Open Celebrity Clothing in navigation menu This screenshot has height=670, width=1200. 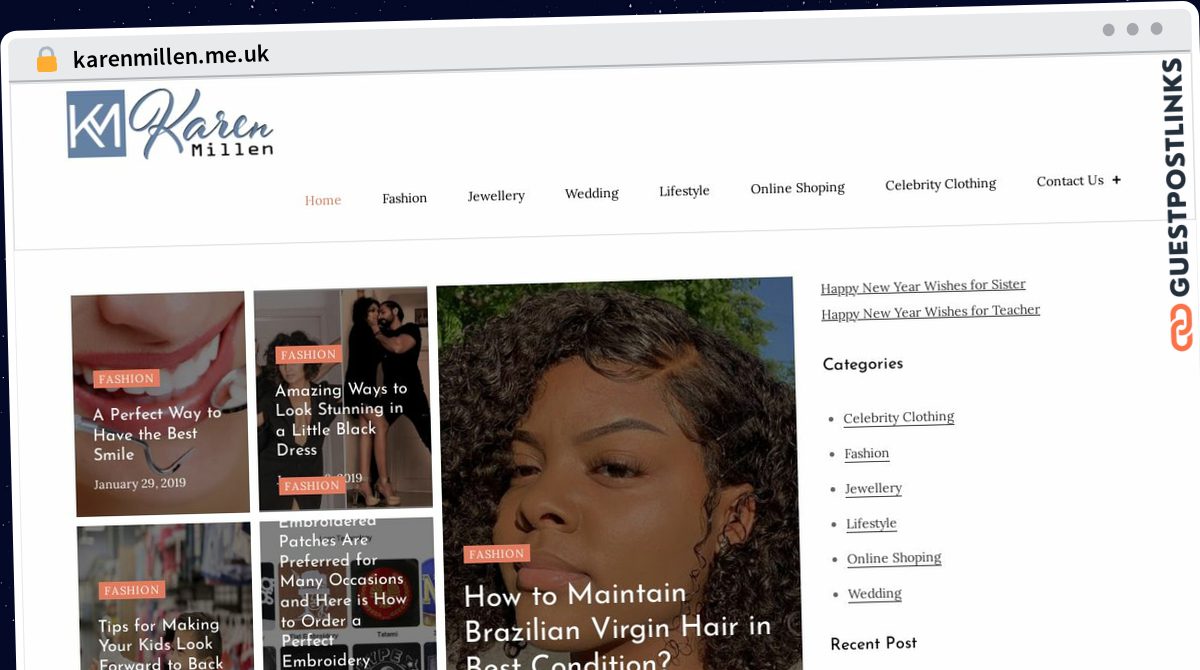941,184
